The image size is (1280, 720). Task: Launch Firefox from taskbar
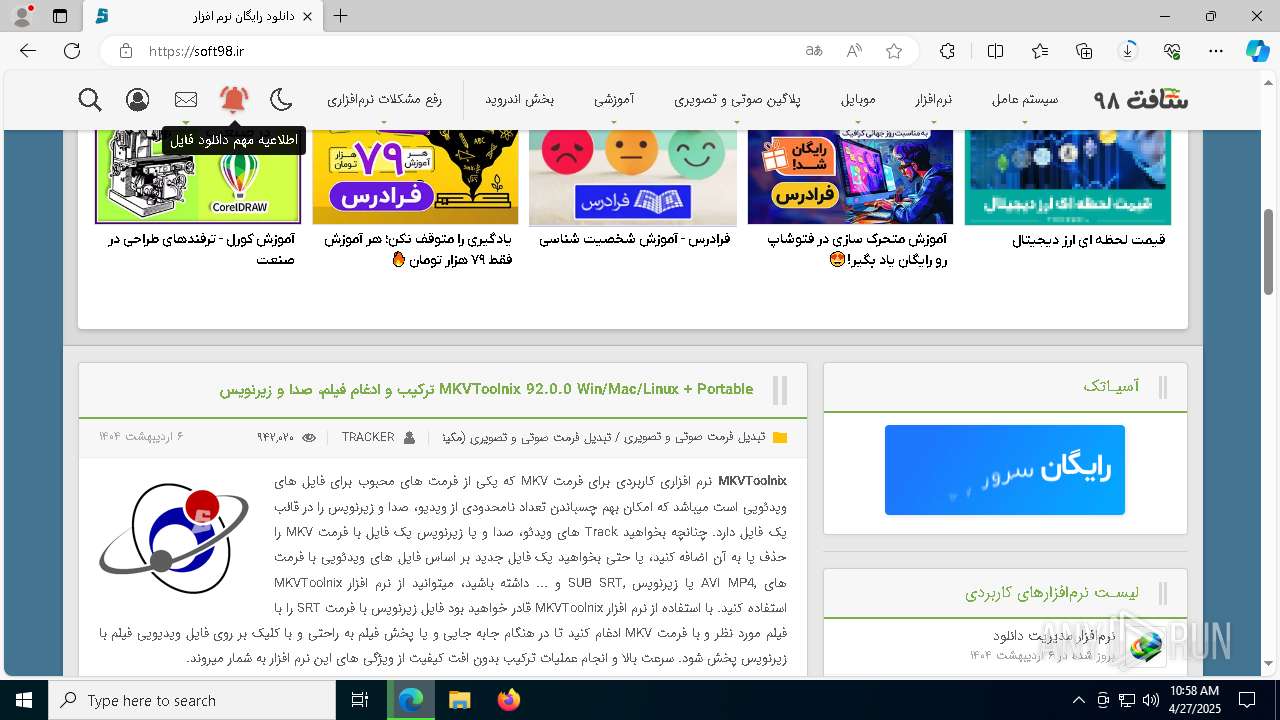coord(508,700)
